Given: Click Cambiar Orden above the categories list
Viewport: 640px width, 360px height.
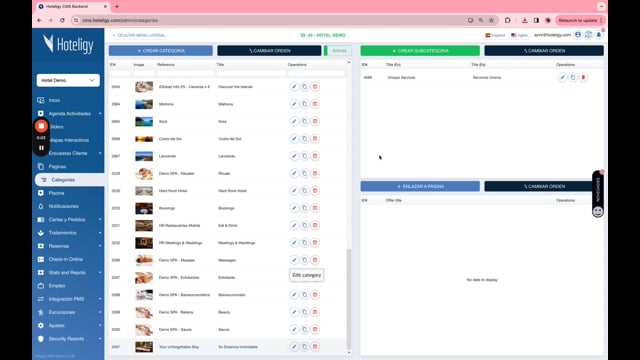Looking at the screenshot, I should tap(269, 51).
